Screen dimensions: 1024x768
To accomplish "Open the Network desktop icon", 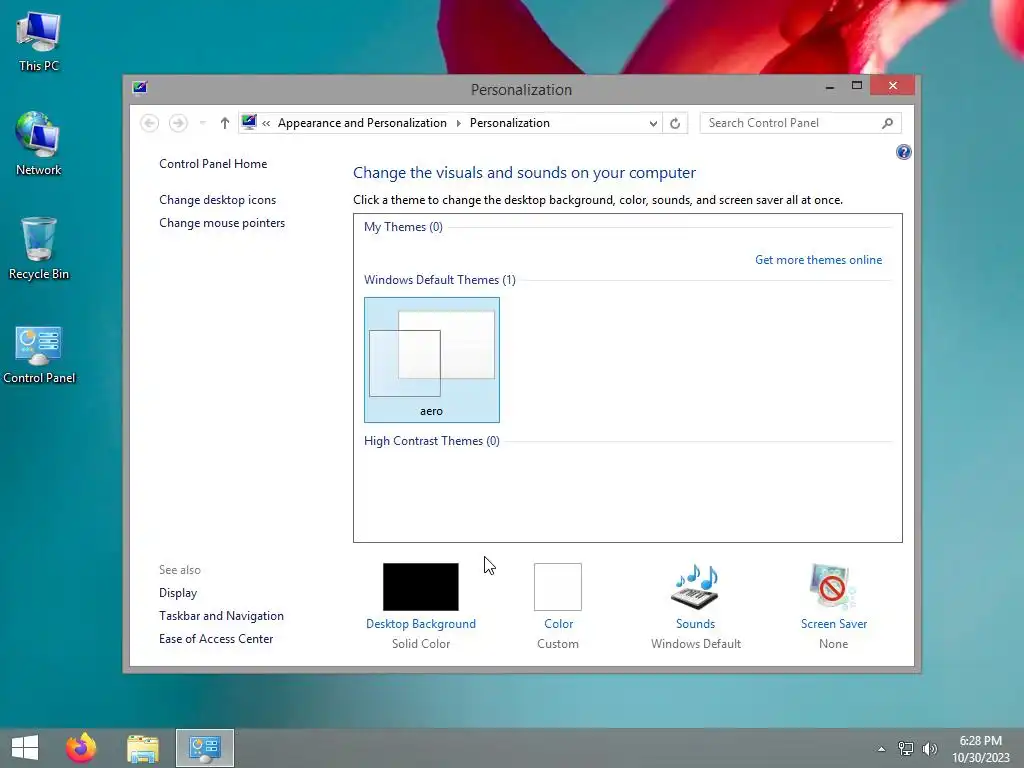I will pos(39,144).
